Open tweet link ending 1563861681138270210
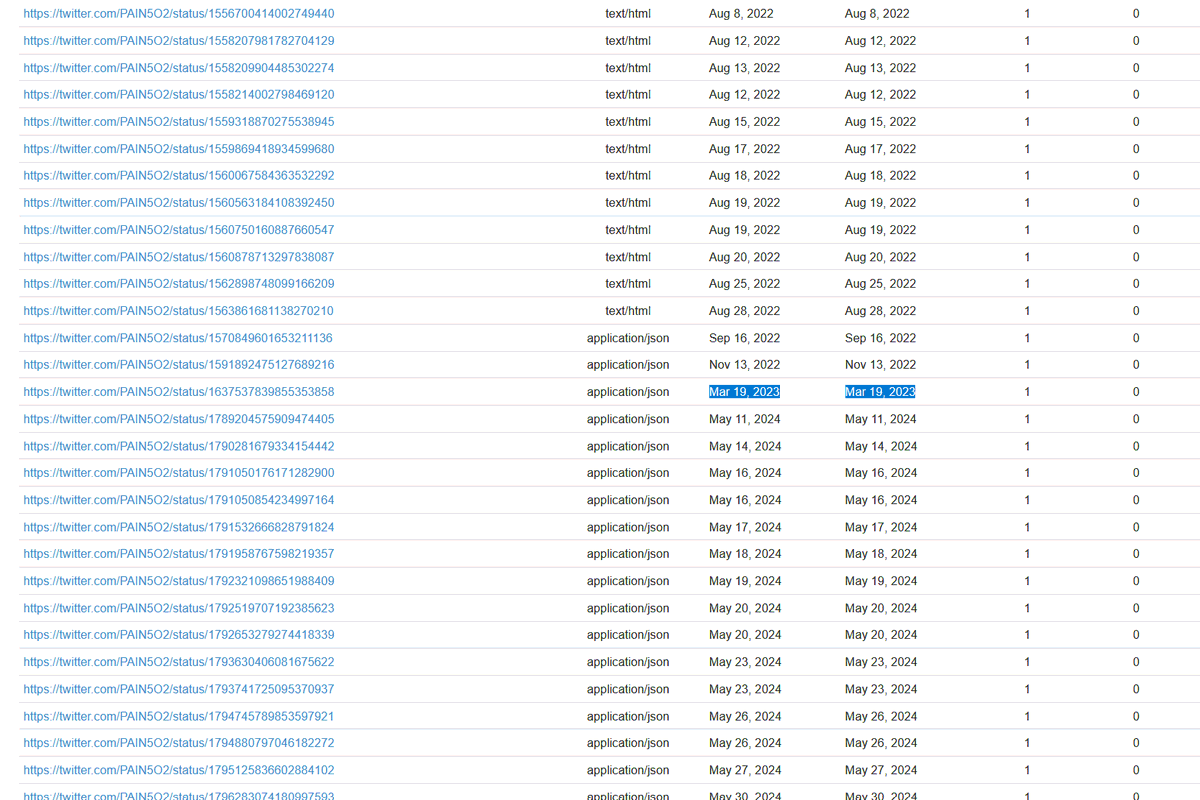1200x800 pixels. click(179, 311)
